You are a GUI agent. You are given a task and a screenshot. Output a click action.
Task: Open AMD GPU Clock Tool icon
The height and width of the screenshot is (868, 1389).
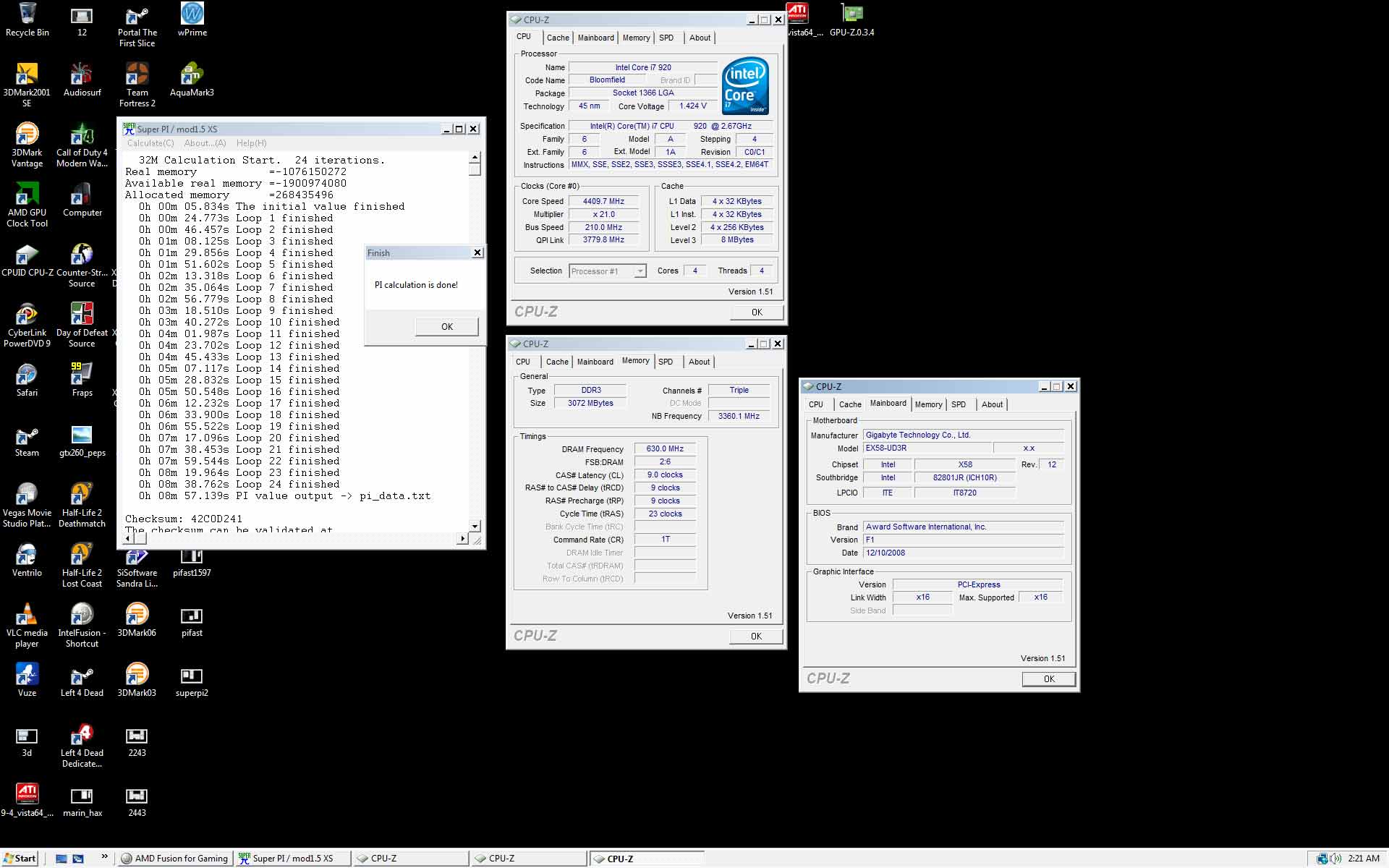[27, 205]
